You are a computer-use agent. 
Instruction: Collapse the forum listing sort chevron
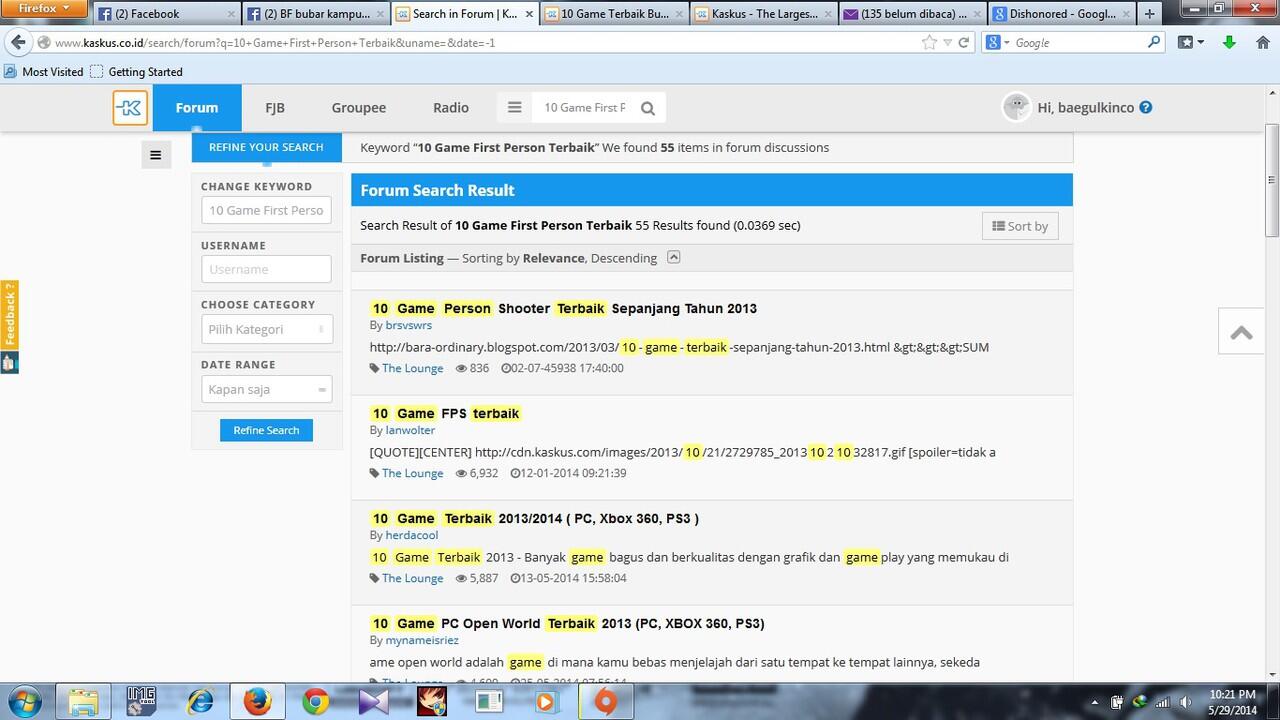[674, 257]
